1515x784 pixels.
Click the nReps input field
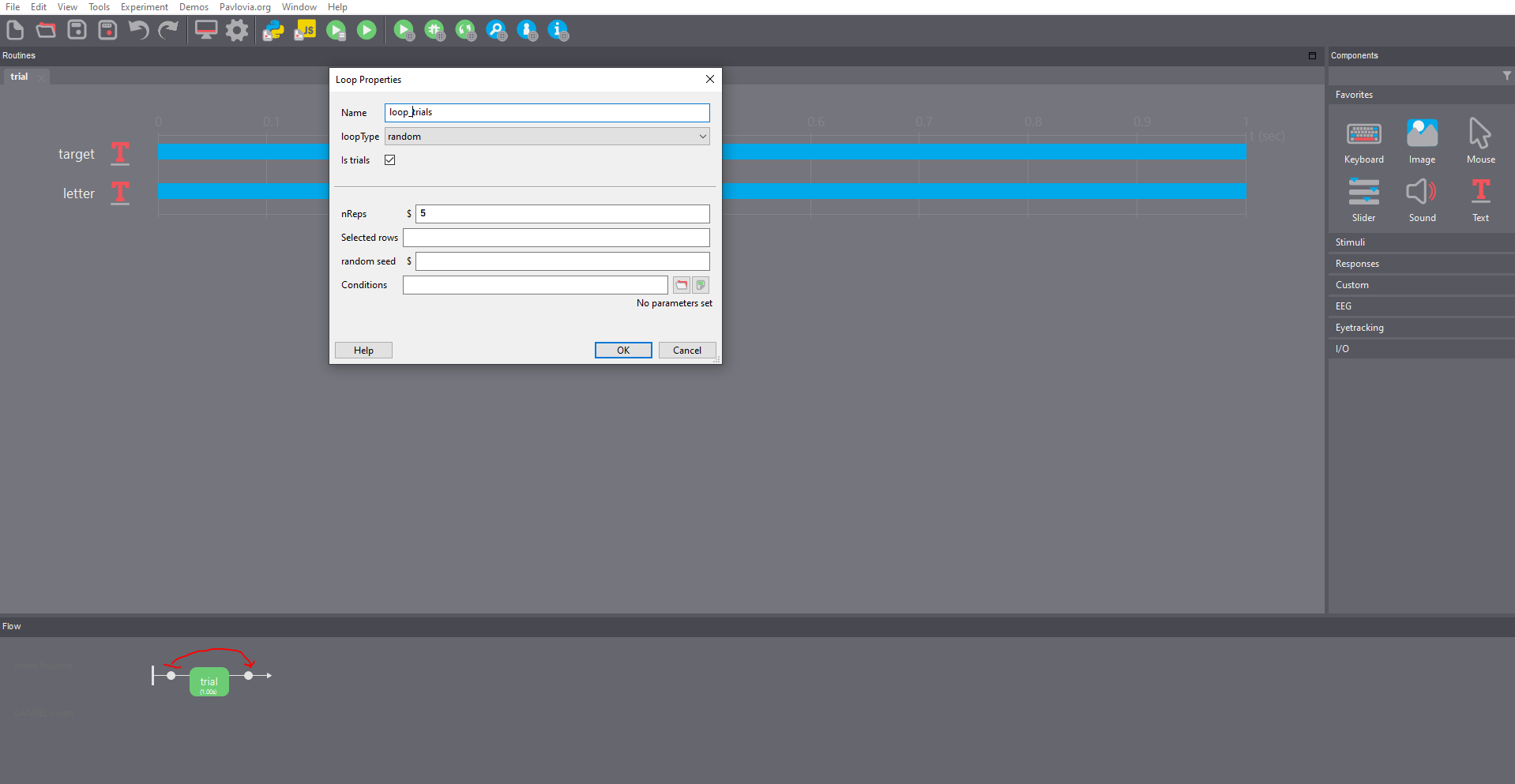(562, 214)
